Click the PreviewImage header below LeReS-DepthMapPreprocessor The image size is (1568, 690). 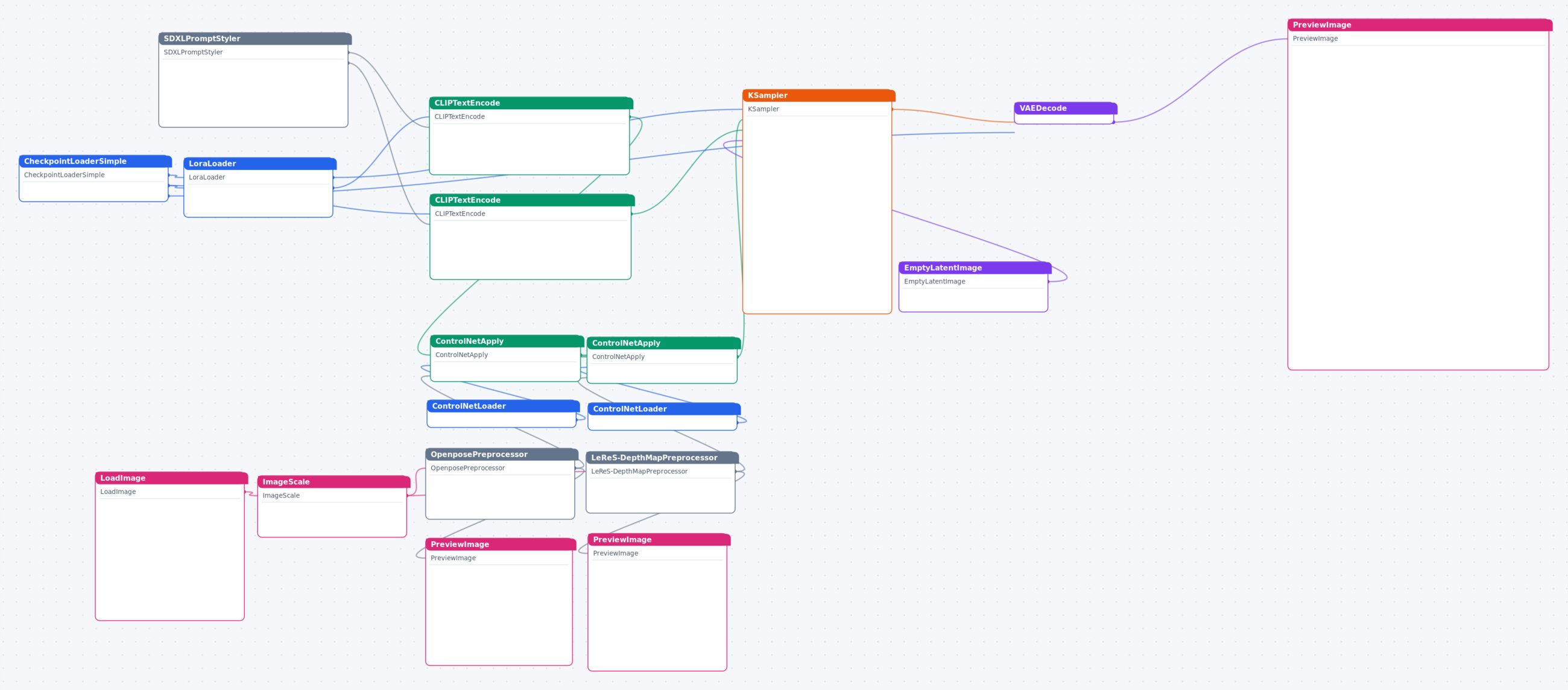coord(659,539)
